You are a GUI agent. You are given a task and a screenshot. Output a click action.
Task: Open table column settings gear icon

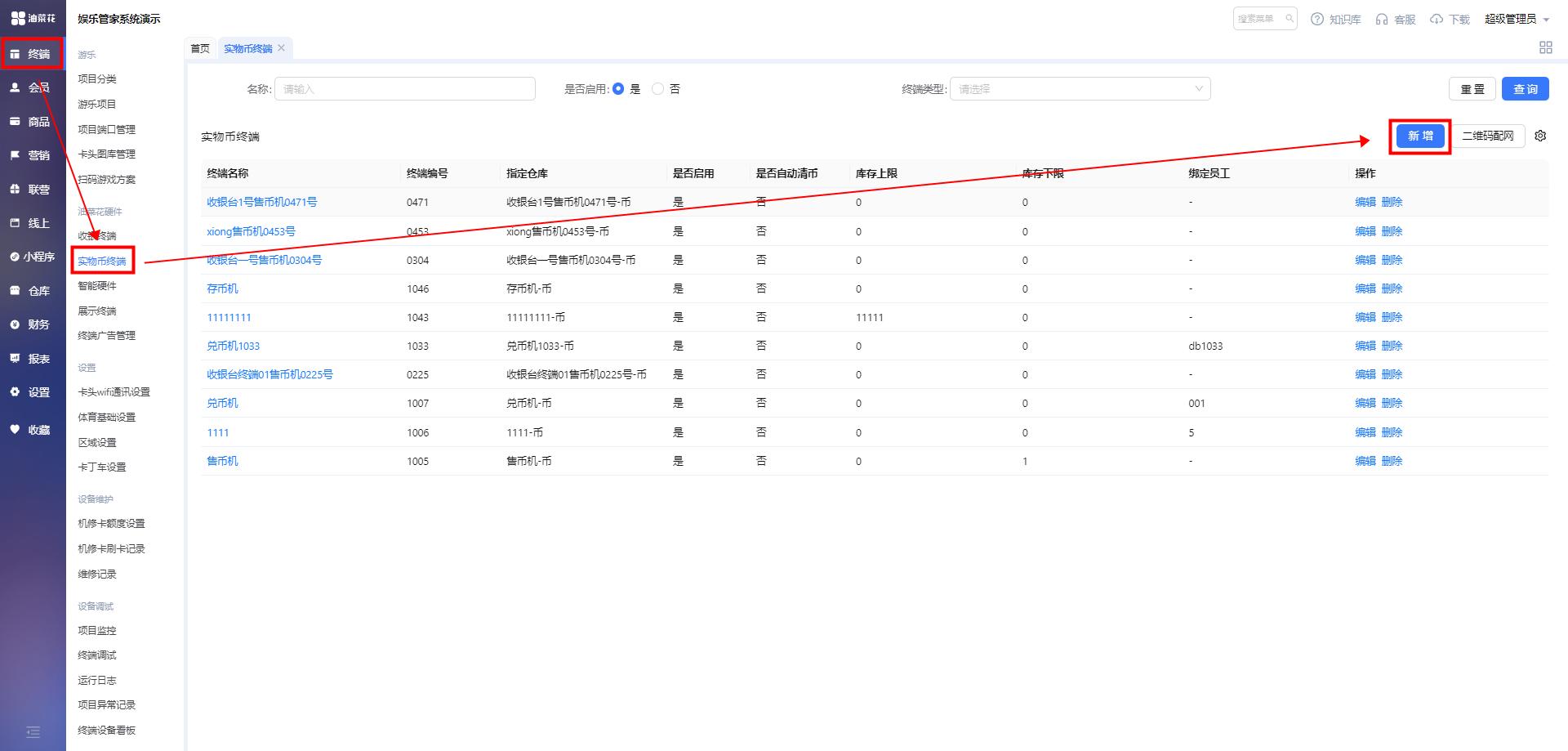(x=1540, y=136)
